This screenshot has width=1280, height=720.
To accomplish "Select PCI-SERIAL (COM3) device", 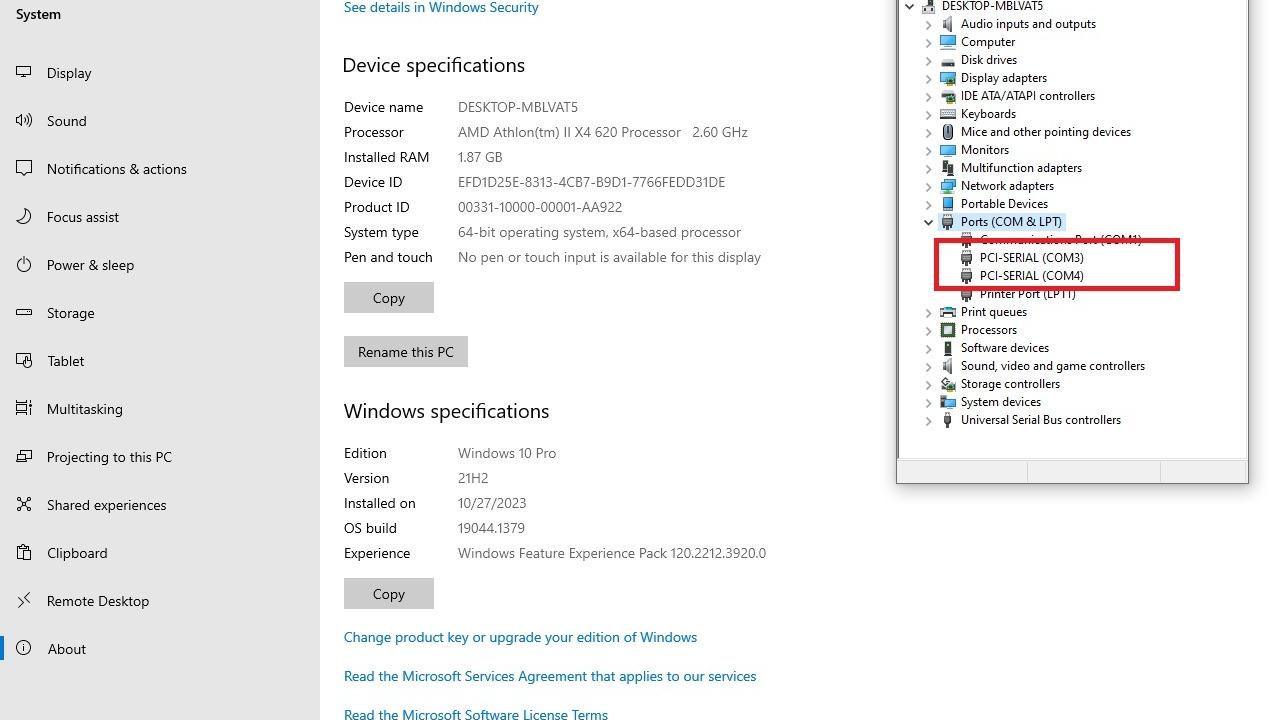I will 1031,258.
